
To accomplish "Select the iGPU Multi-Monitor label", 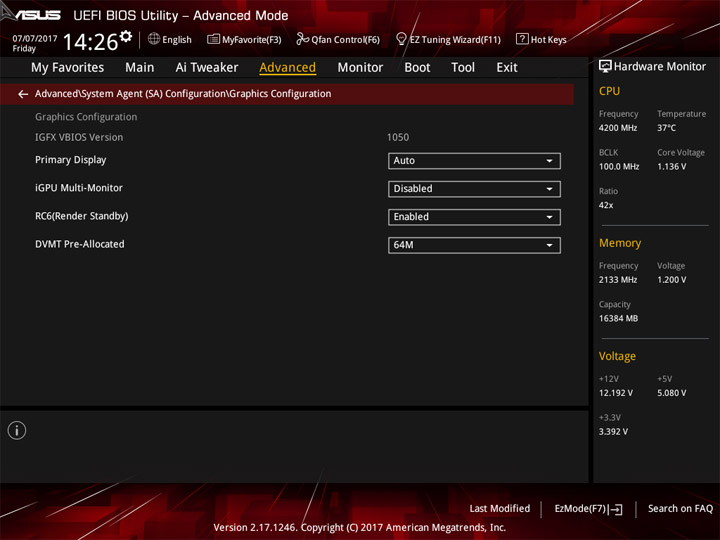I will 79,188.
